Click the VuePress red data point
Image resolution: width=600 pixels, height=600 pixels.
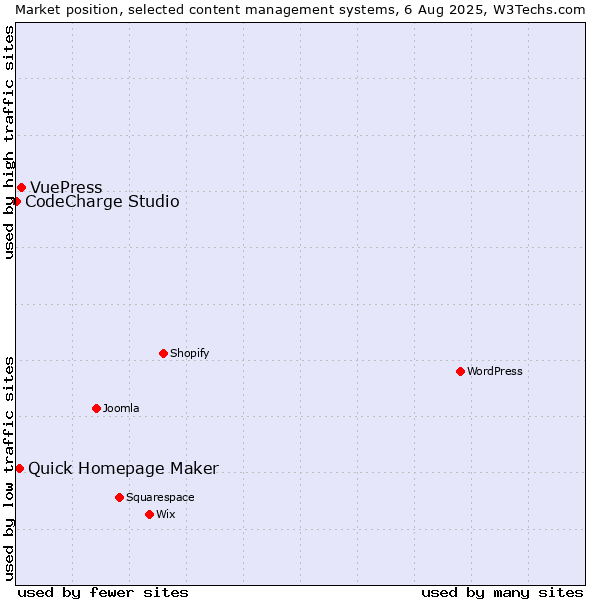[22, 188]
